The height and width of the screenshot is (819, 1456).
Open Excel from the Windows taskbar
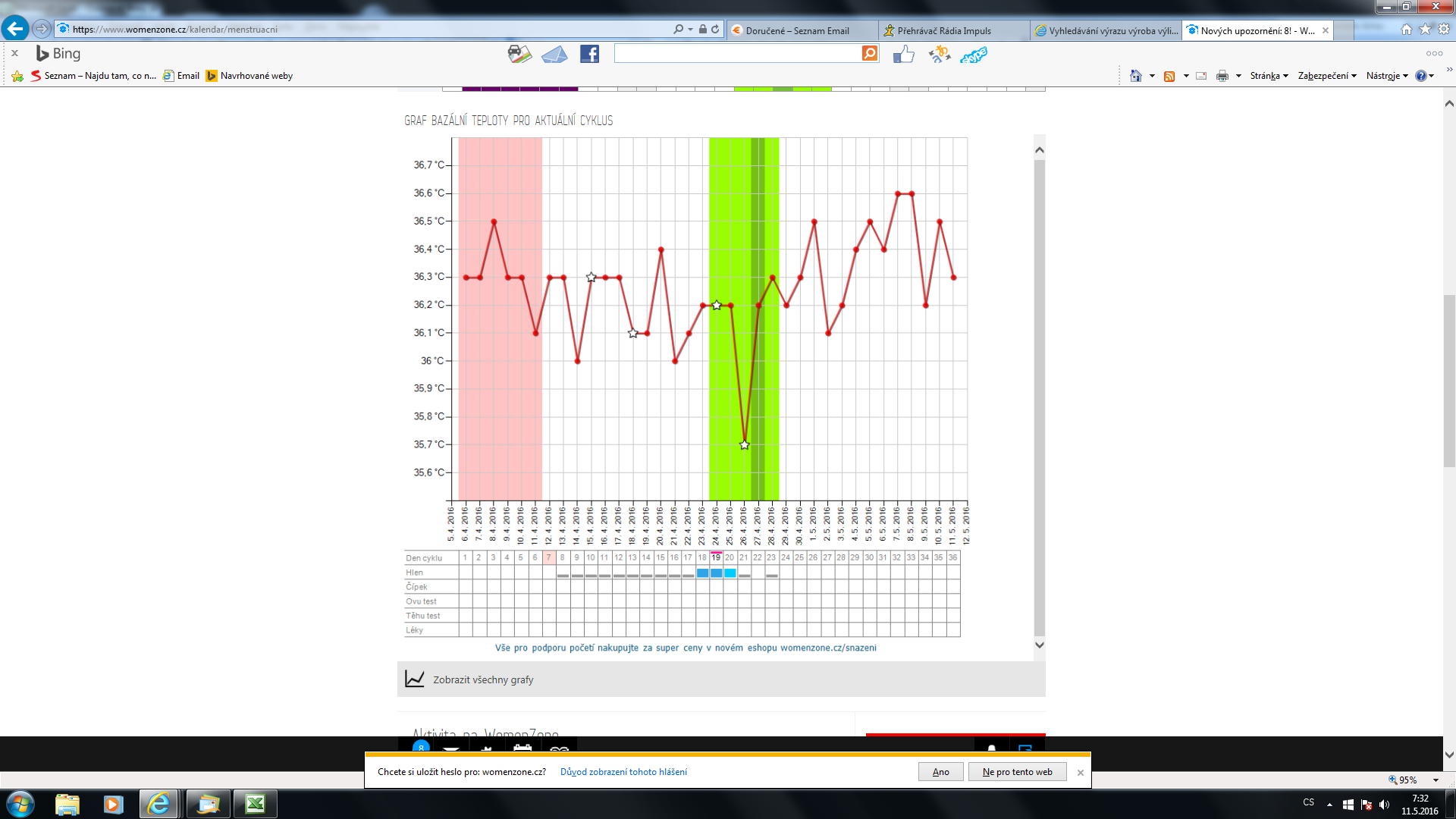point(255,804)
